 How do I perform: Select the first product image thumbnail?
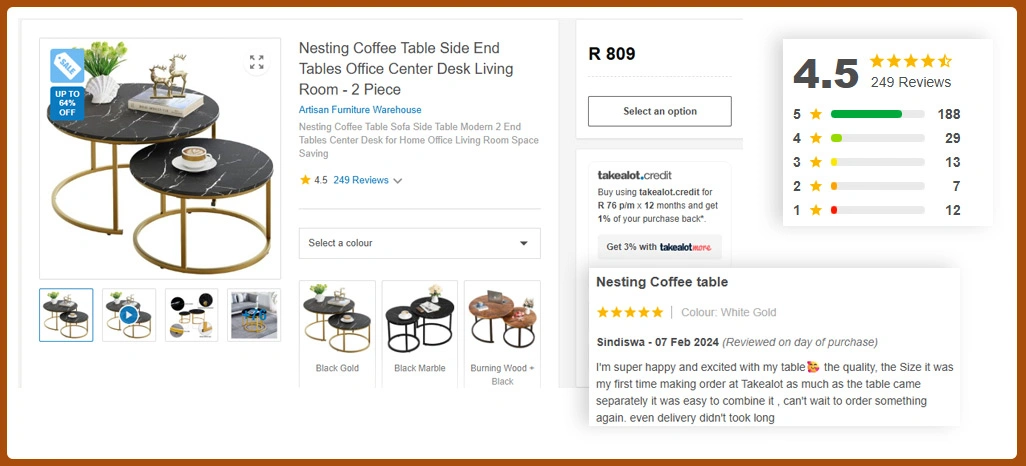click(x=66, y=315)
